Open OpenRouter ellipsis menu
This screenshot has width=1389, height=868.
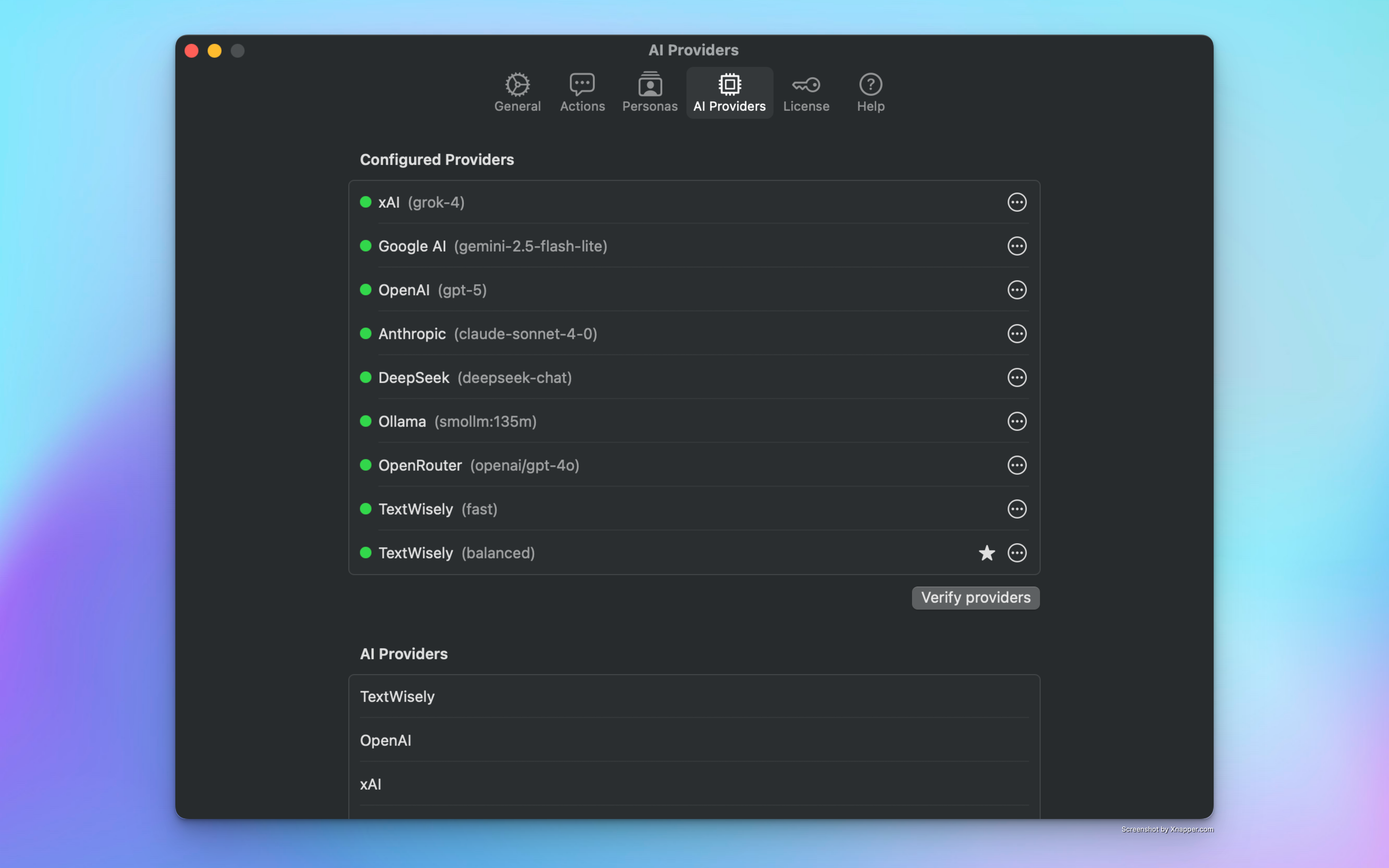(1016, 465)
